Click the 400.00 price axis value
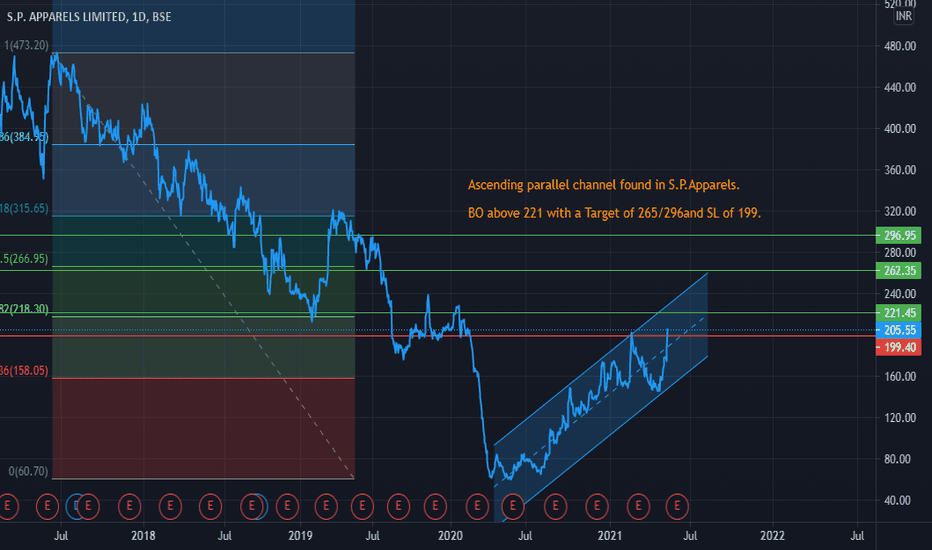Screen dimensions: 932x550 coord(900,128)
